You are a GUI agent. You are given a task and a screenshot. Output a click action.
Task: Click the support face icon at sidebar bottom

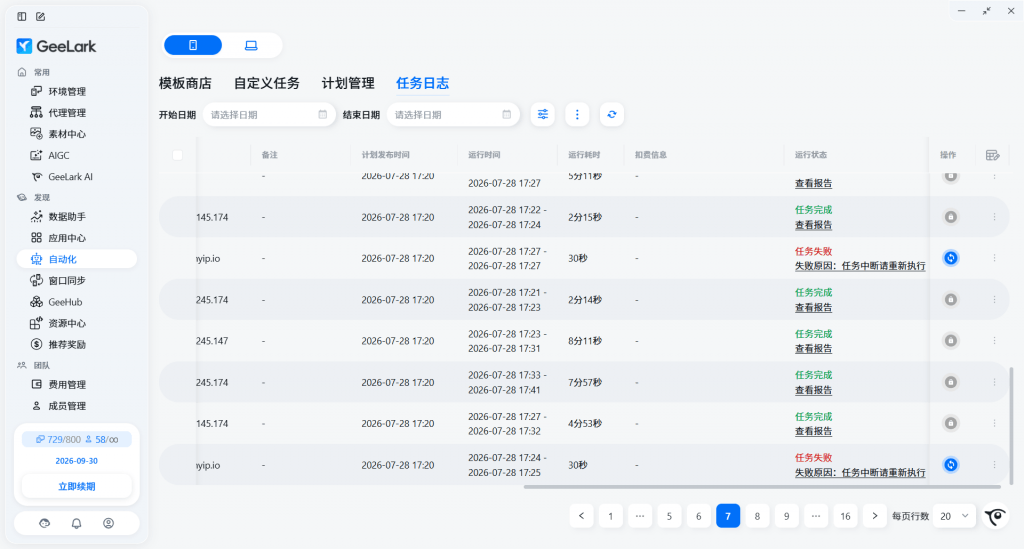click(44, 523)
